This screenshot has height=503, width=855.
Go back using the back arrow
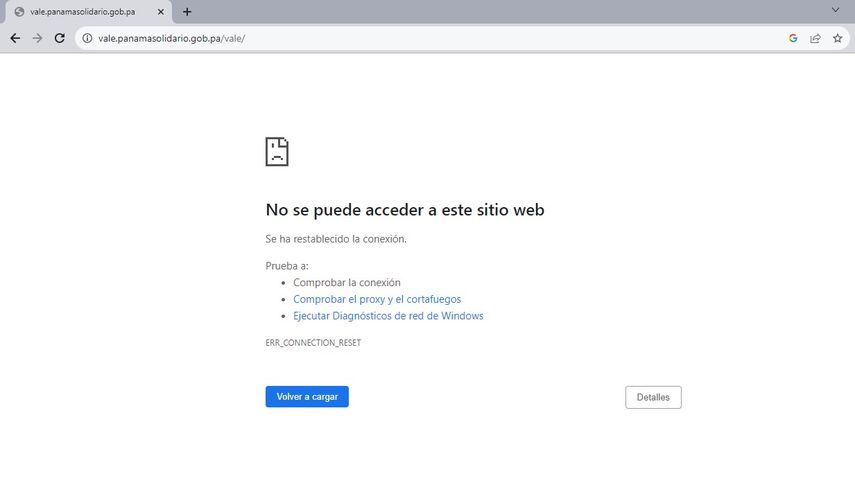(15, 38)
